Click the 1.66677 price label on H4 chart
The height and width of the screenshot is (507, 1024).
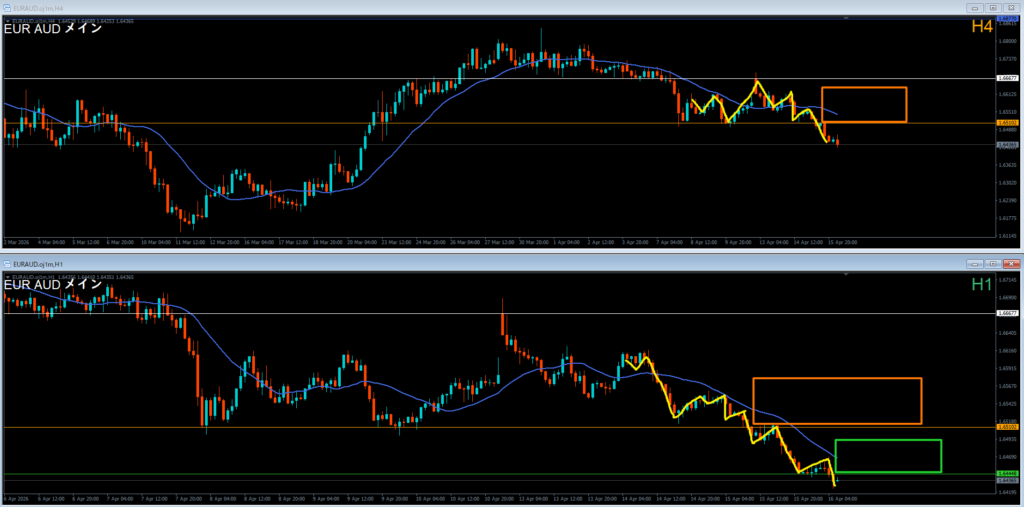(x=1007, y=77)
